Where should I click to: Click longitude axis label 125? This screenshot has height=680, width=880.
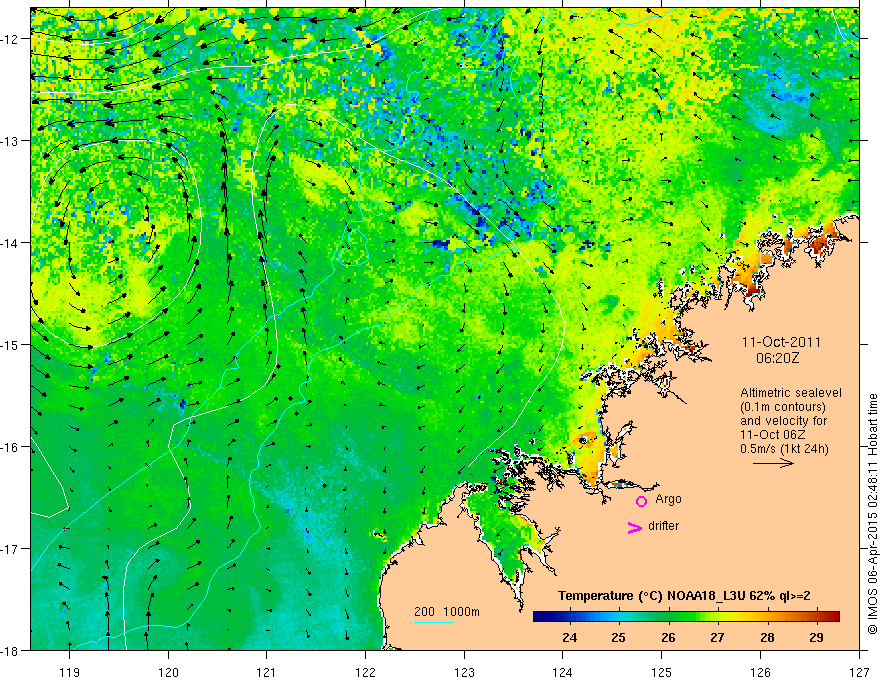[662, 672]
